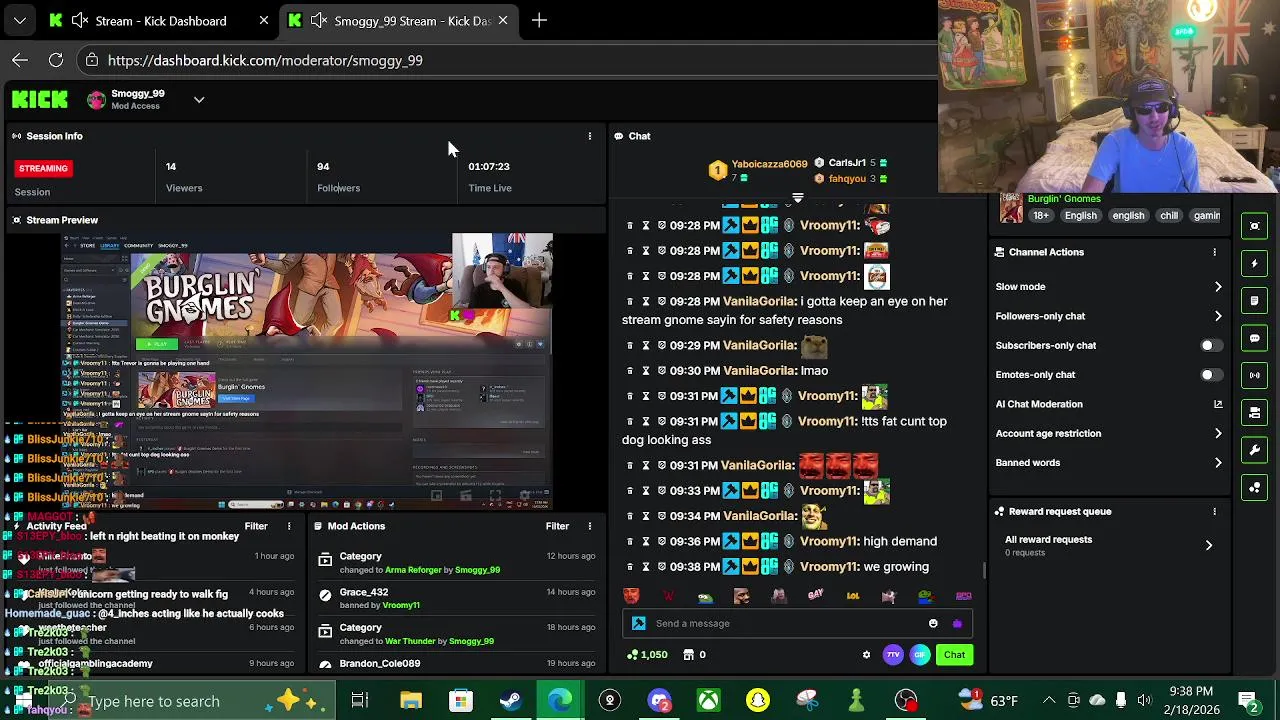1280x720 pixels.
Task: Click the pinned collapse icon above chat messages
Action: pos(797,198)
